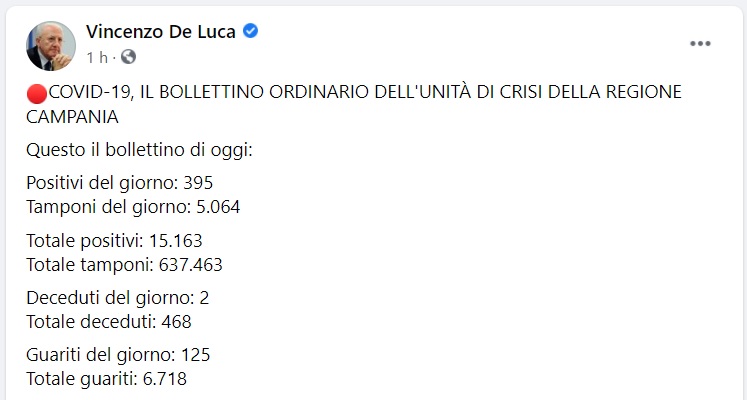Click the "Totale tamponi: 637.463" line

click(124, 265)
